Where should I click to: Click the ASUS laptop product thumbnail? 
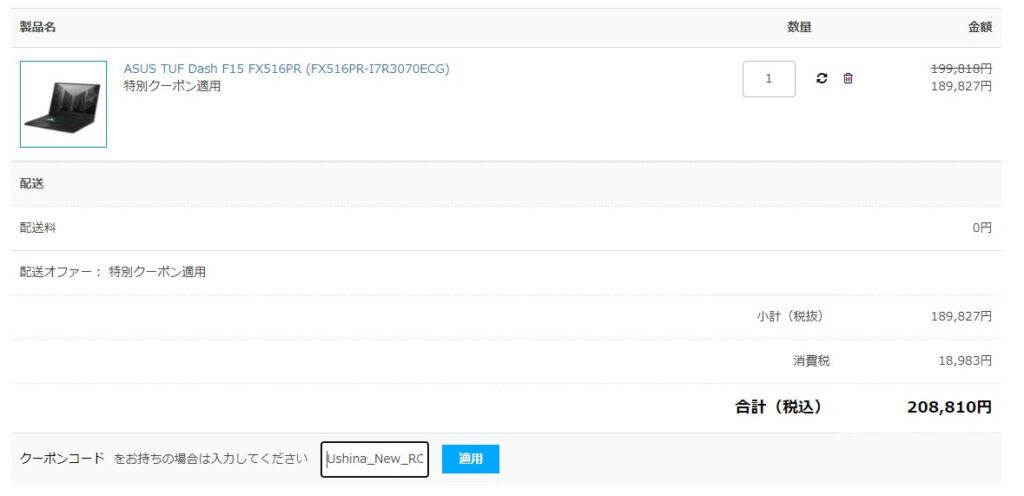[x=63, y=104]
